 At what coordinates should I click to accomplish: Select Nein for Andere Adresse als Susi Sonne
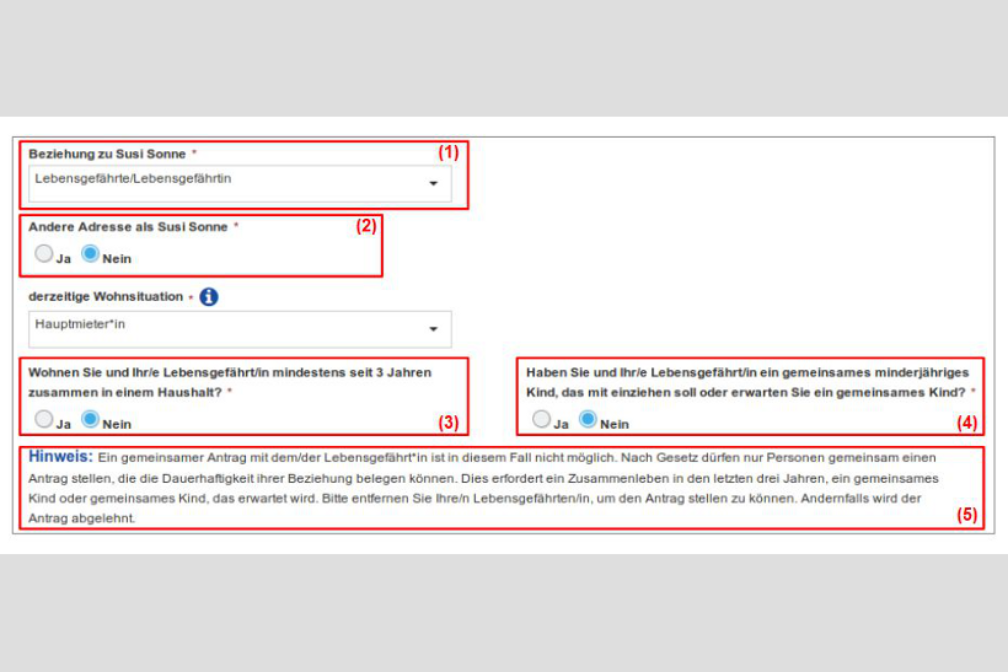point(90,253)
